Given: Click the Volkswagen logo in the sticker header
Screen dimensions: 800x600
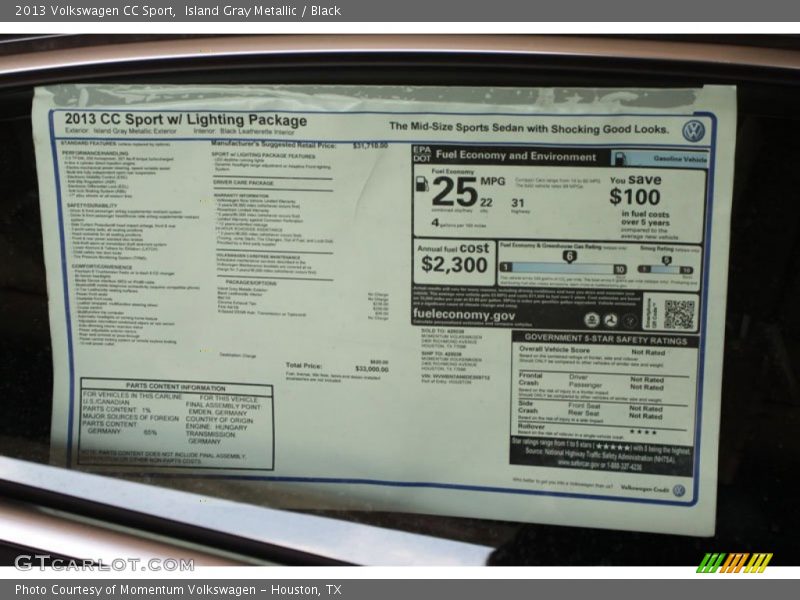Looking at the screenshot, I should point(694,132).
